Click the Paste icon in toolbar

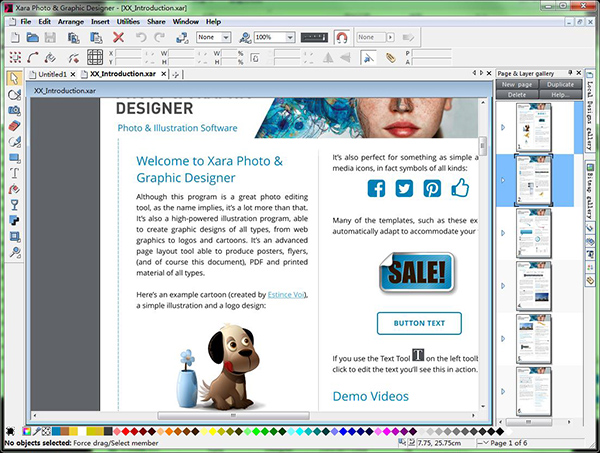(96, 37)
